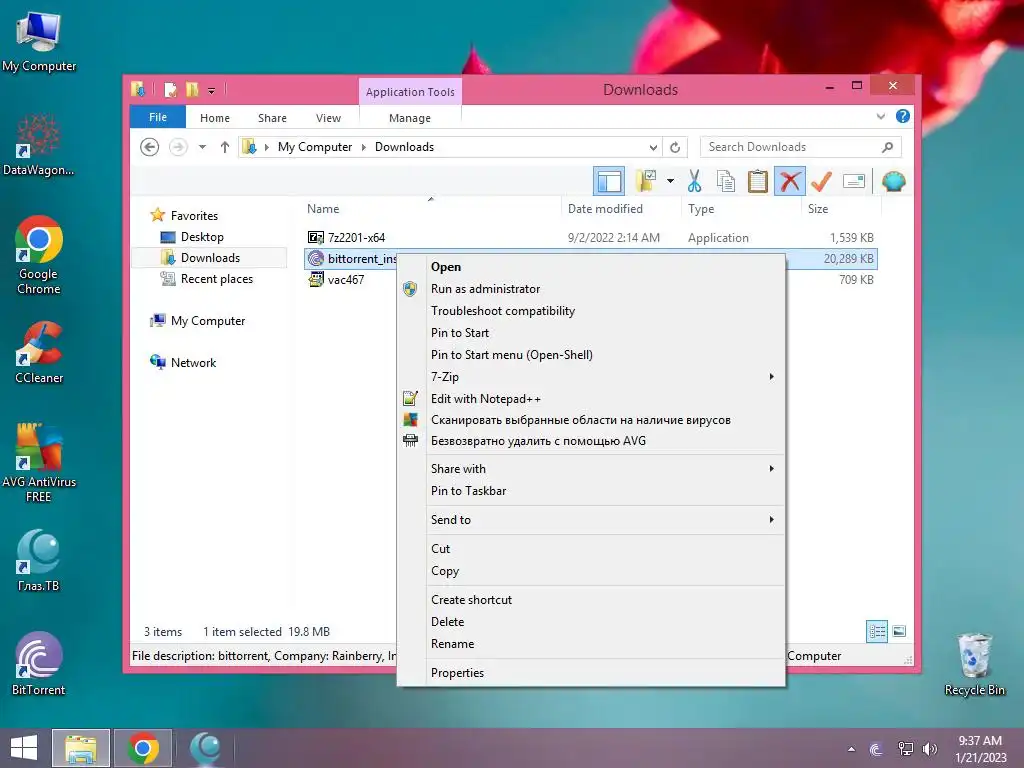
Task: Expand the 7-Zip submenu
Action: point(591,377)
